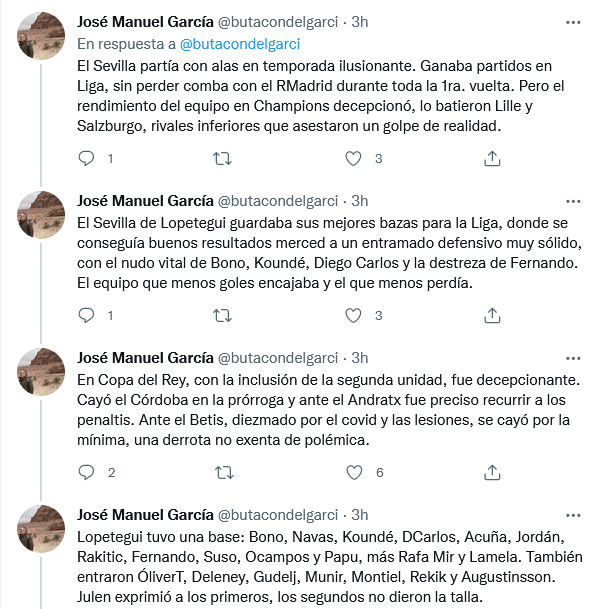This screenshot has width=598, height=609.
Task: Open José Manuel García's profile from the first tweet
Action: pos(145,22)
